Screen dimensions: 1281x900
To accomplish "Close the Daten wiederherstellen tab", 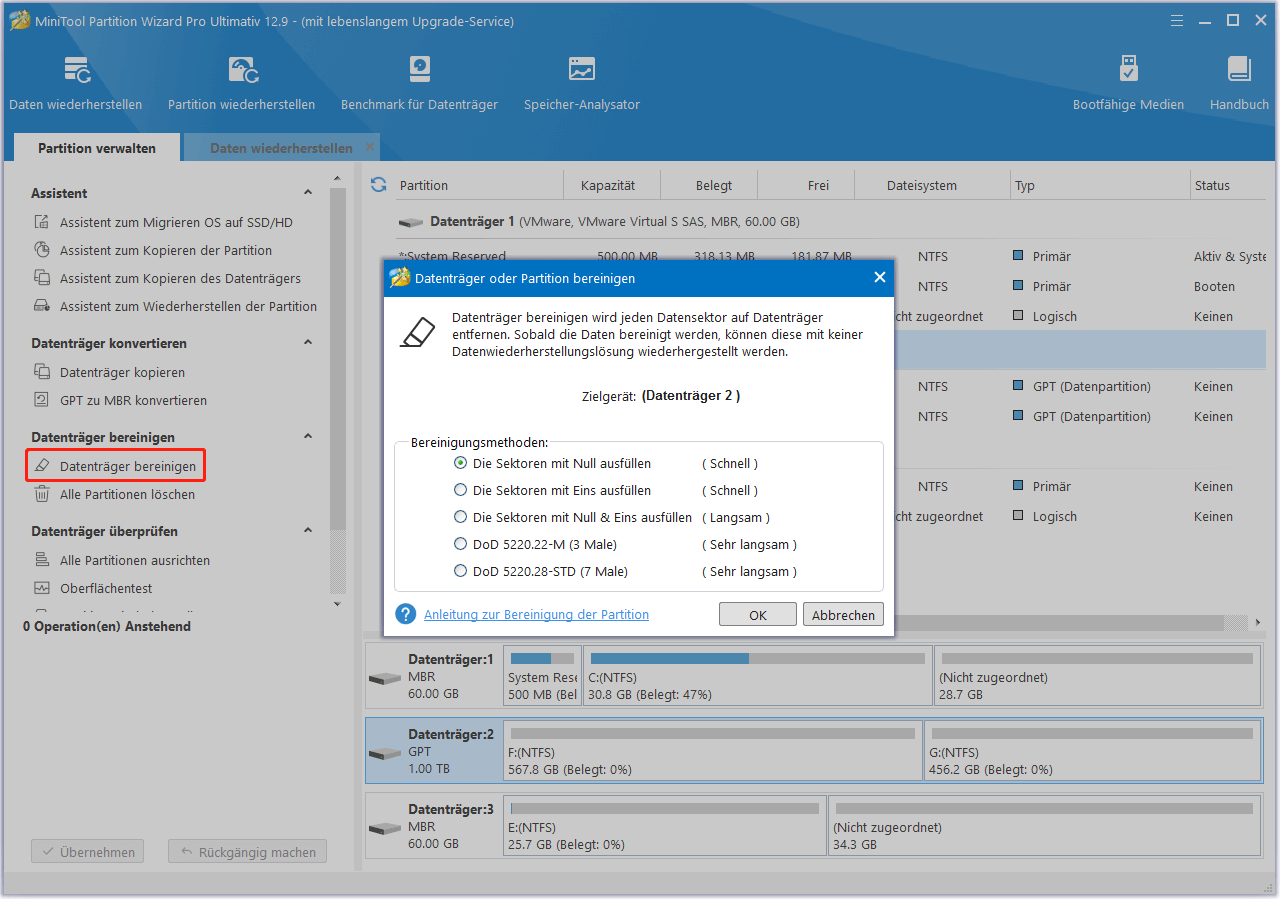I will 370,147.
